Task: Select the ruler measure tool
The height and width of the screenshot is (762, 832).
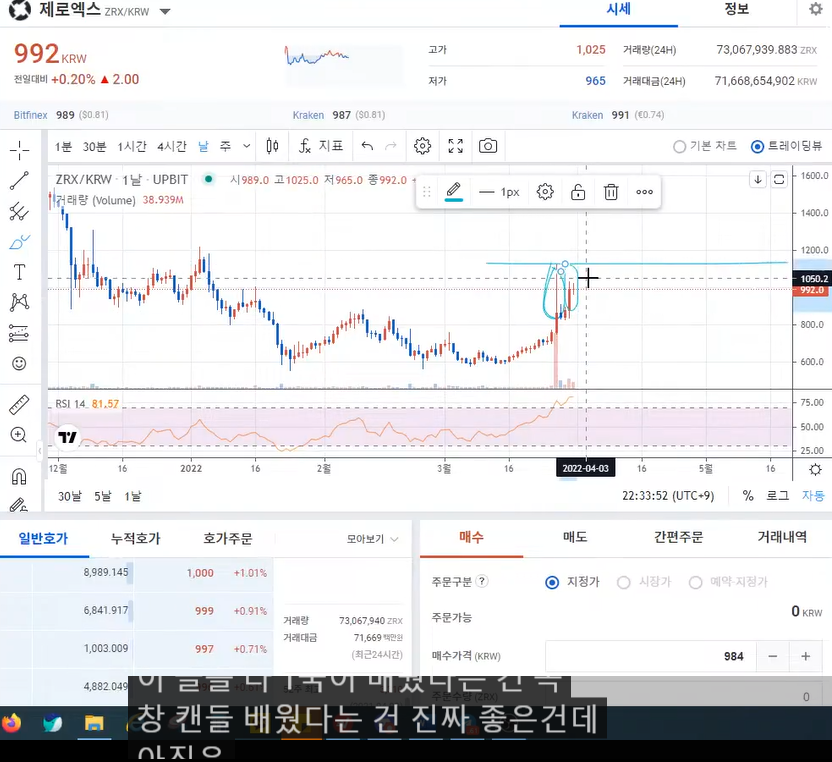Action: coord(19,405)
